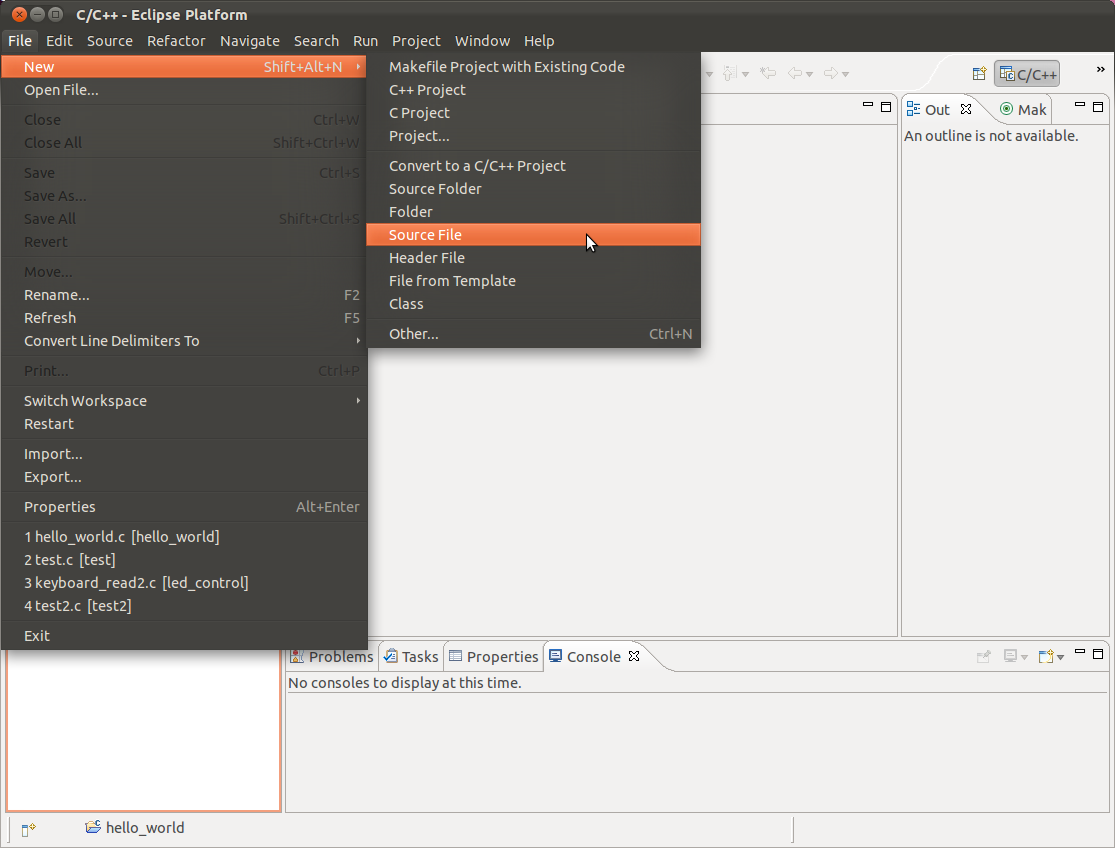Select Convert to a C/C++ Project
Viewport: 1115px width, 848px height.
(533, 166)
